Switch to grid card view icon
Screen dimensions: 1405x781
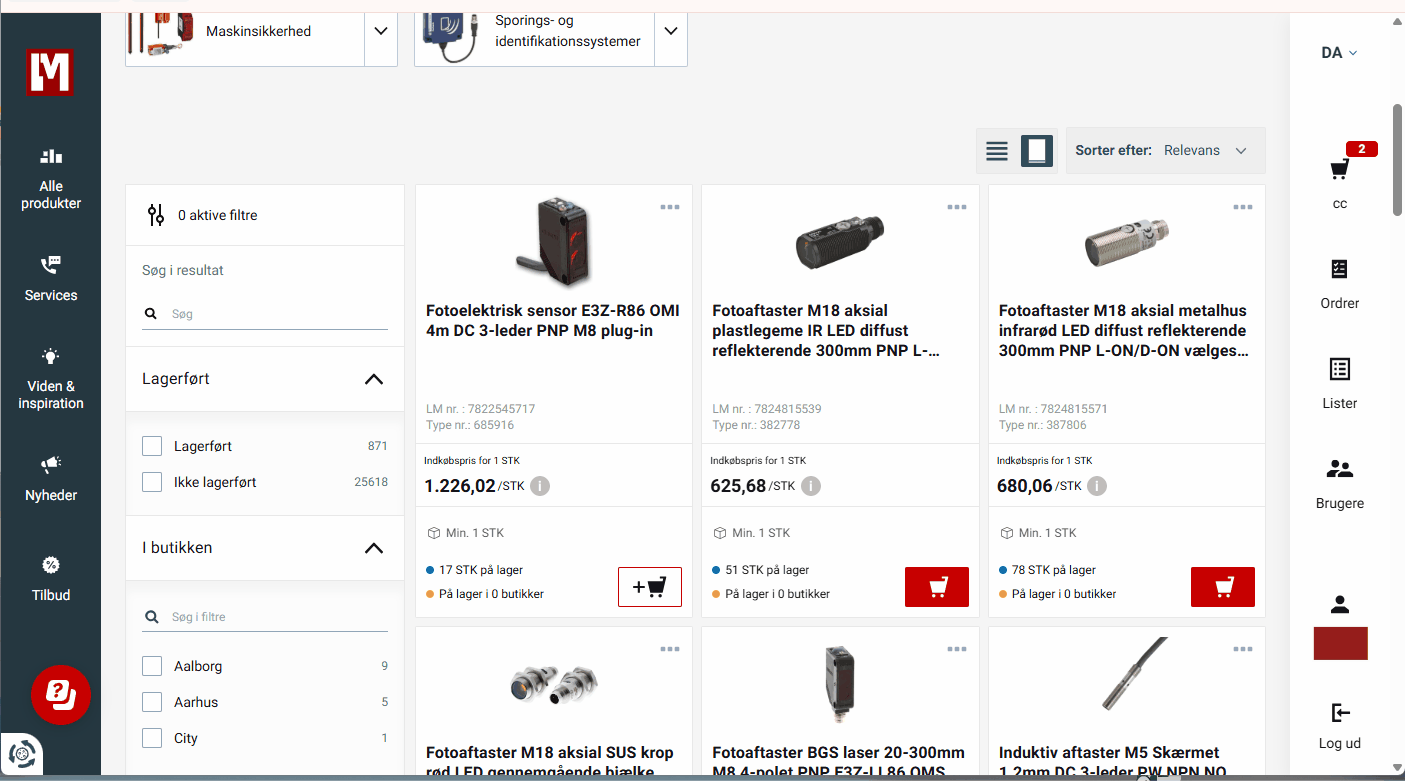(x=1037, y=151)
